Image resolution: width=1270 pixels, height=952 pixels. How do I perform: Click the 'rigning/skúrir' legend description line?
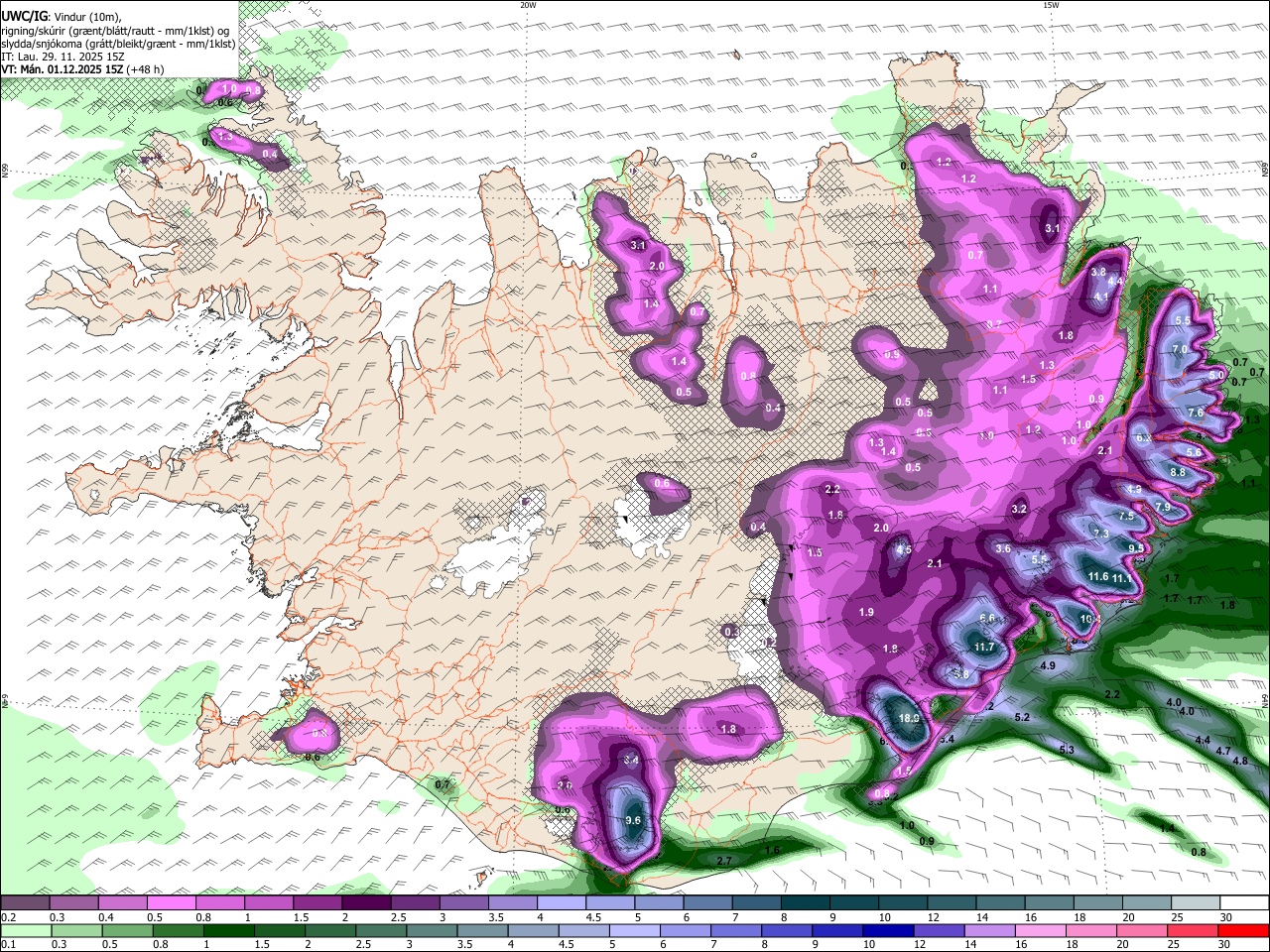coord(115,30)
